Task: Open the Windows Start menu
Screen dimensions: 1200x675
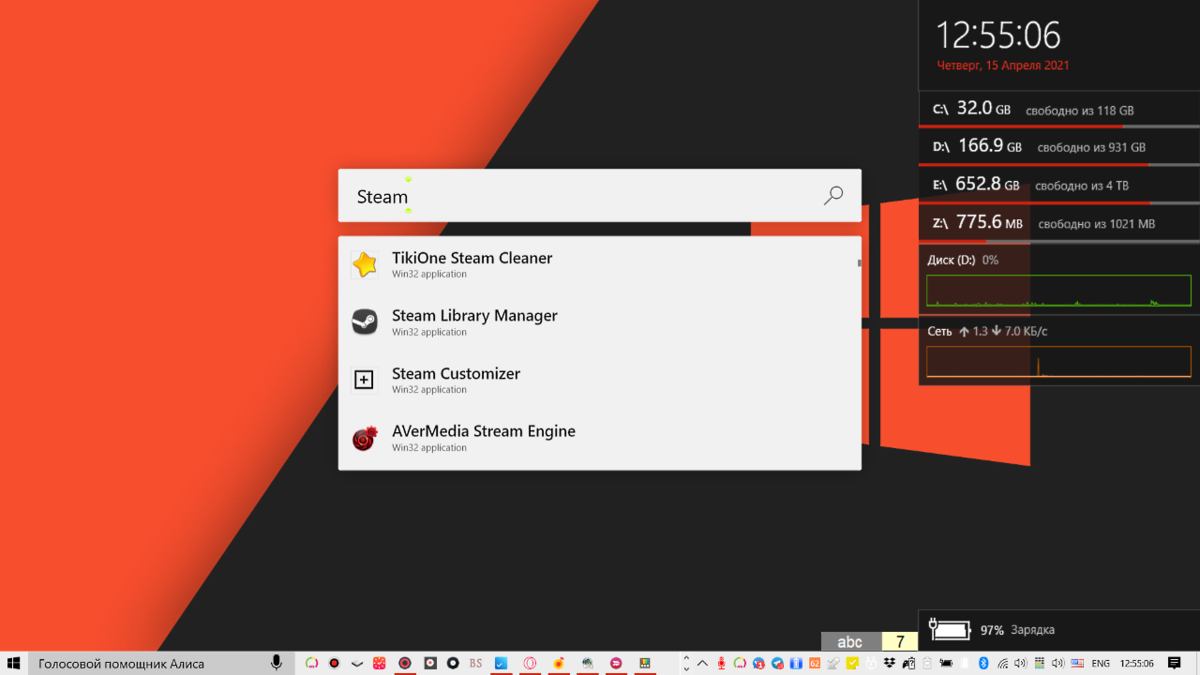Action: point(14,662)
